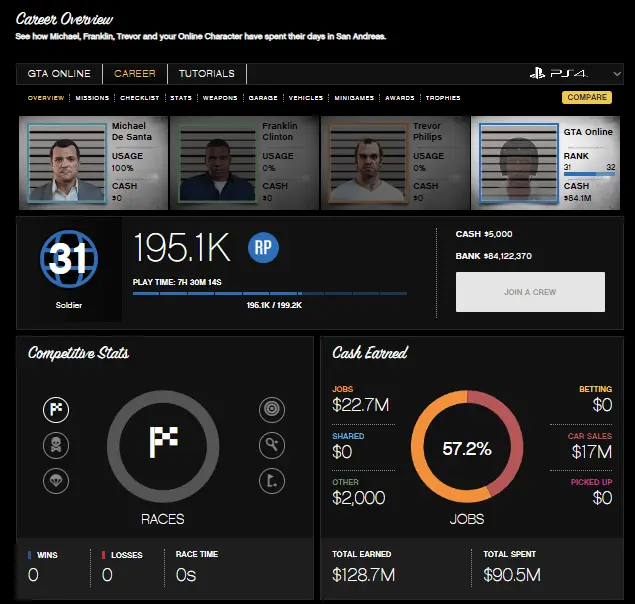Open the Trophies submenu
The height and width of the screenshot is (604, 635).
[443, 98]
